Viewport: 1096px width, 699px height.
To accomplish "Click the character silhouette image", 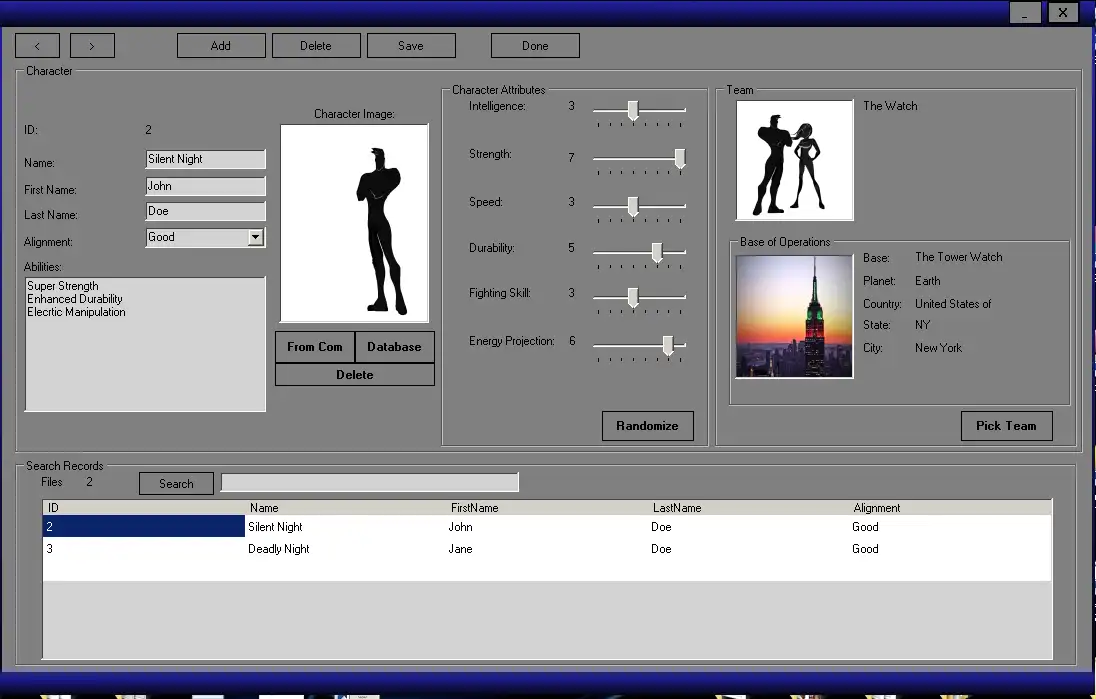I will tap(354, 223).
